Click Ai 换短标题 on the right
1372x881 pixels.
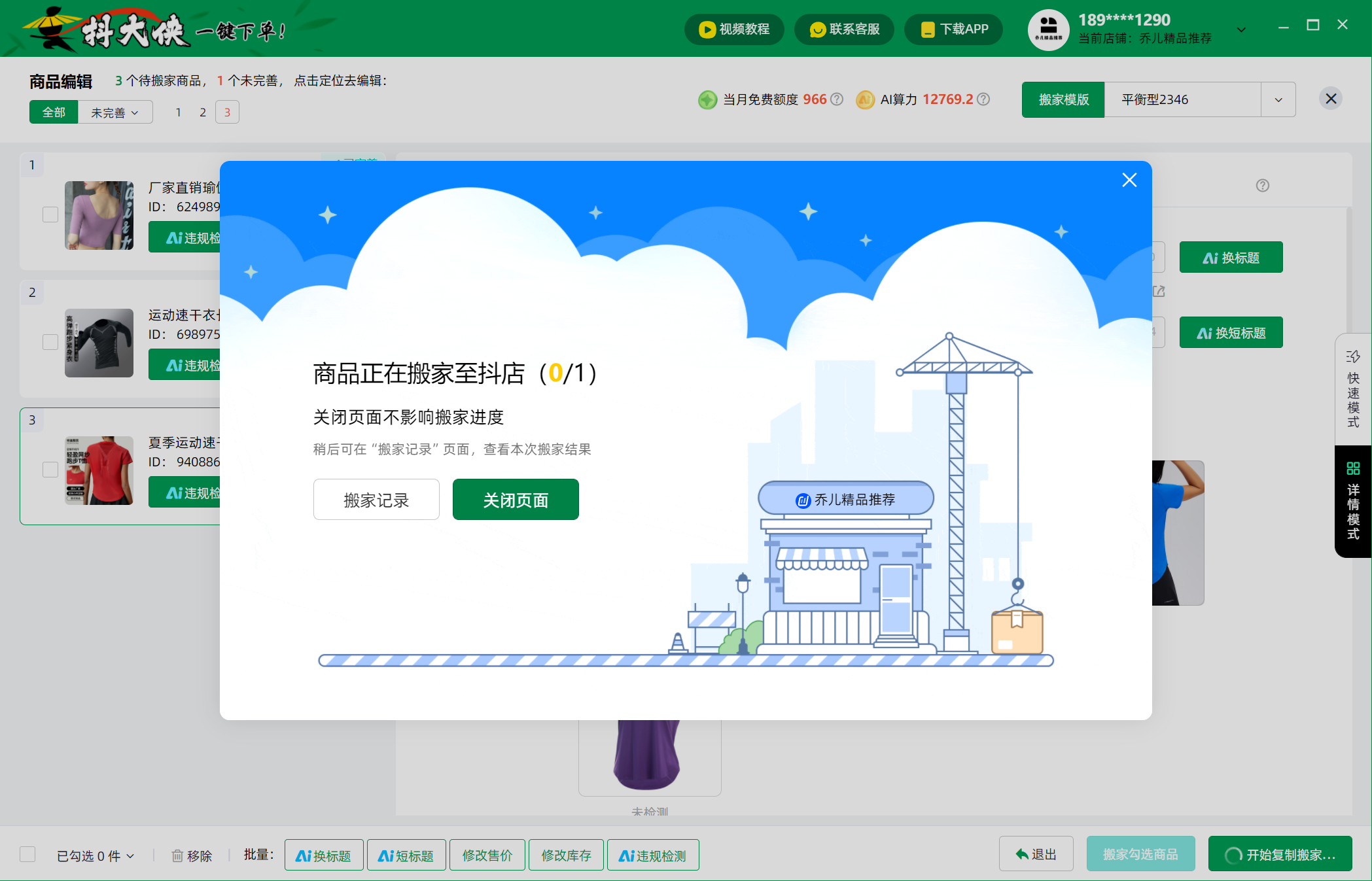coord(1231,333)
